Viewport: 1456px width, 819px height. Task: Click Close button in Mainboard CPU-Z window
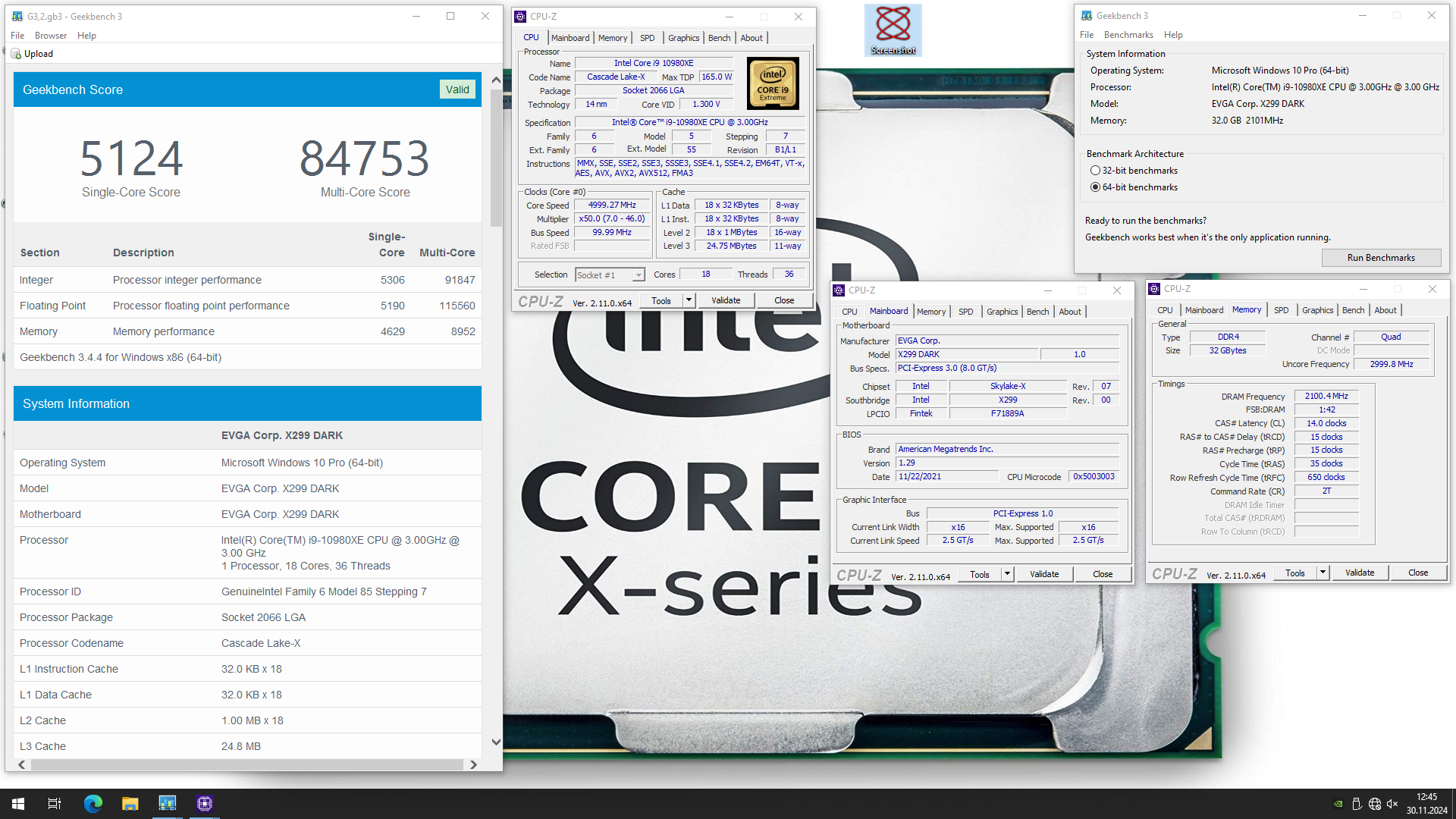1103,574
